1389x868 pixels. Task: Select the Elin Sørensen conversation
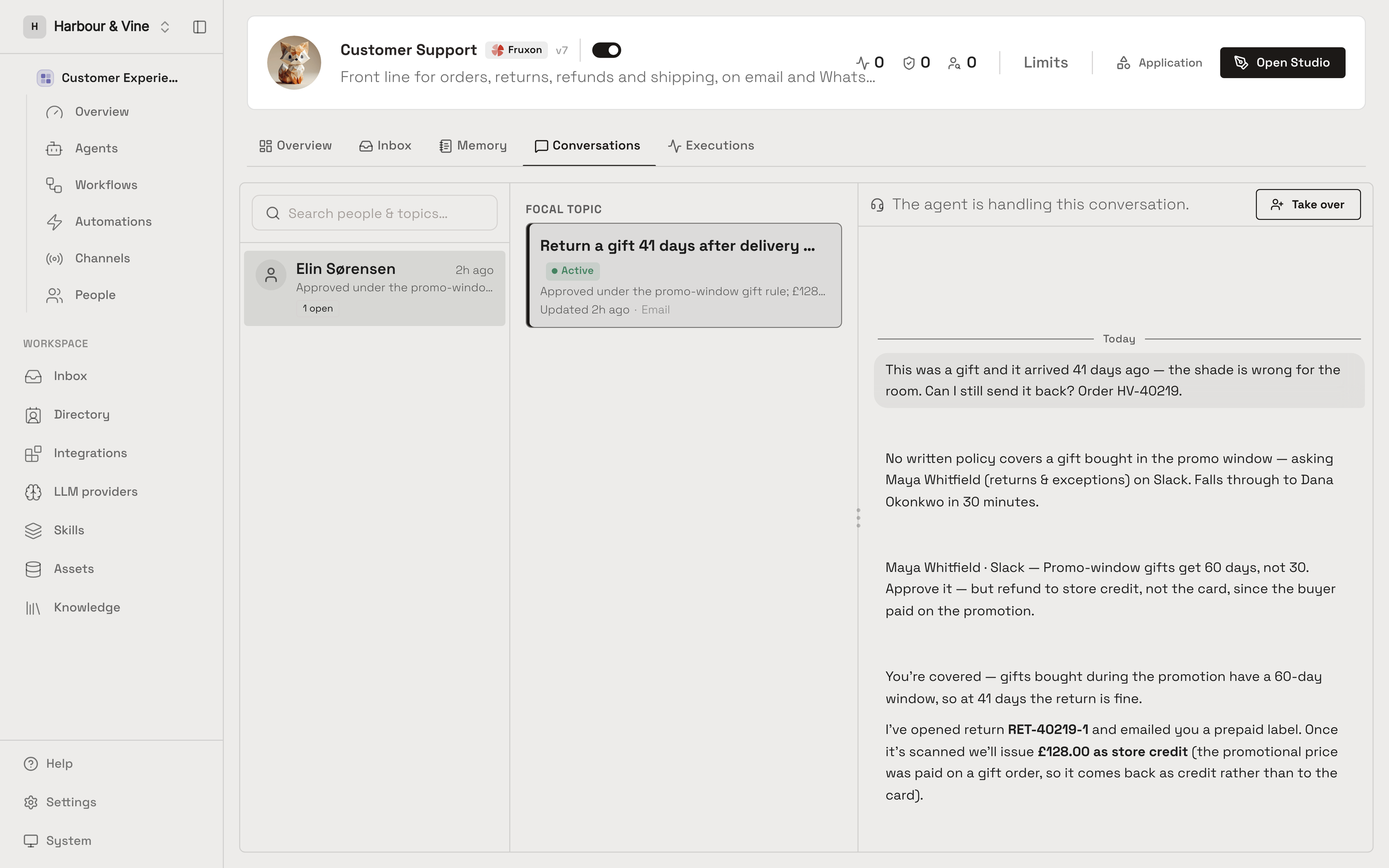click(374, 288)
